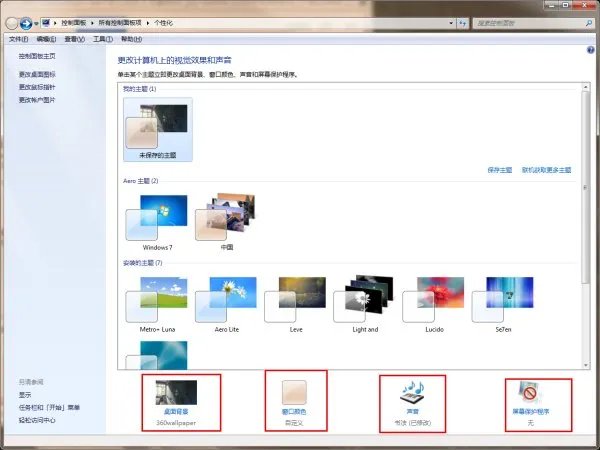Image resolution: width=600 pixels, height=450 pixels.
Task: Click the 窗口颜色 link text
Action: (294, 412)
